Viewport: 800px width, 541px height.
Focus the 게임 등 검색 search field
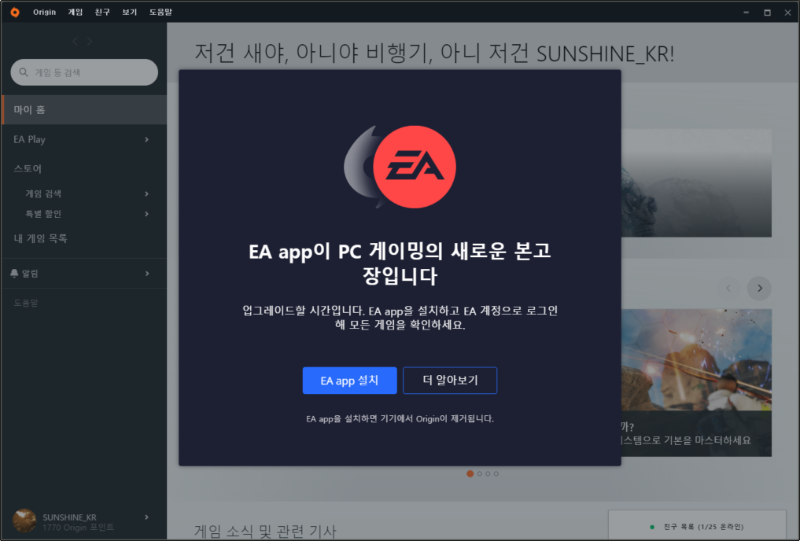84,72
